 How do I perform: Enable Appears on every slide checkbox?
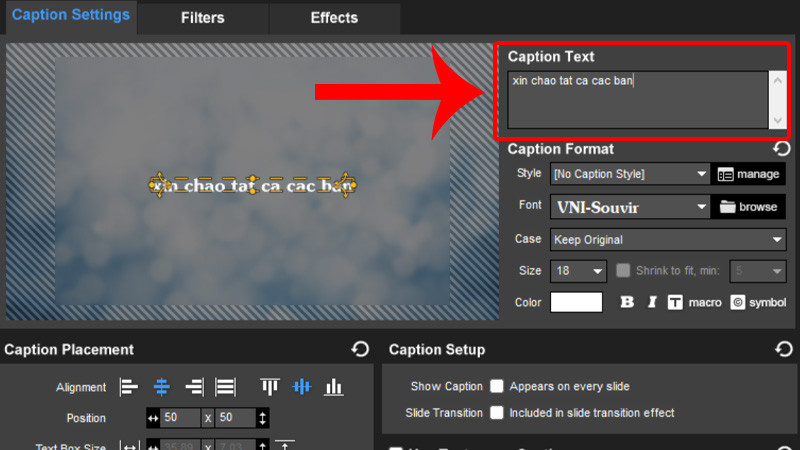pos(496,386)
